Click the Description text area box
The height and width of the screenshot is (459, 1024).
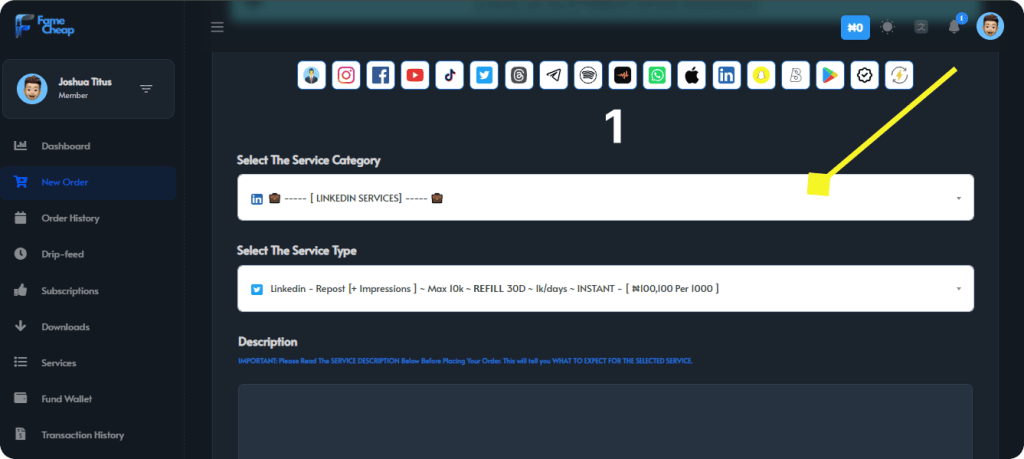(605, 421)
